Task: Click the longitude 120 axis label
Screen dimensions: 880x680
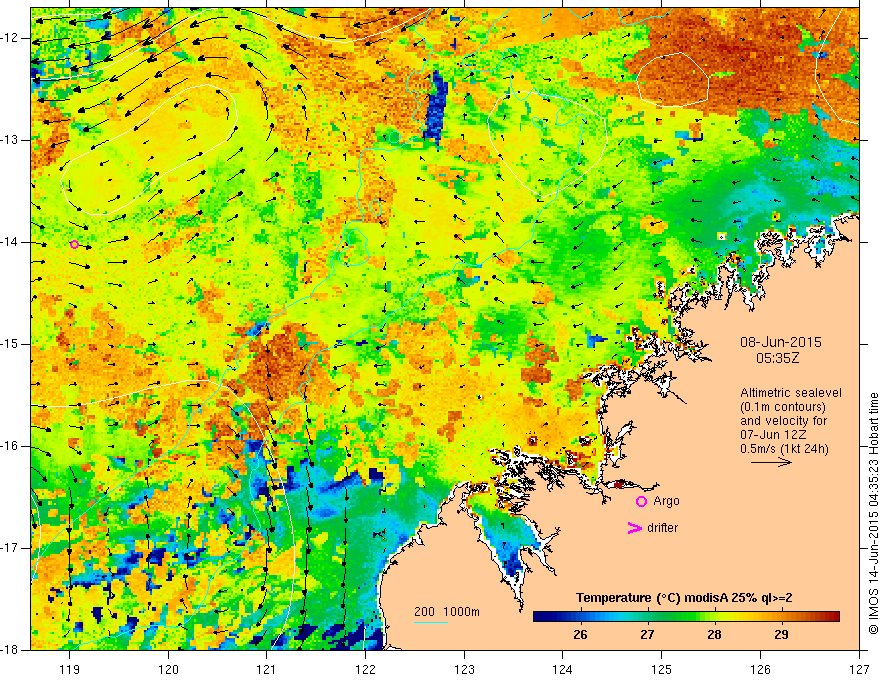Action: point(168,669)
